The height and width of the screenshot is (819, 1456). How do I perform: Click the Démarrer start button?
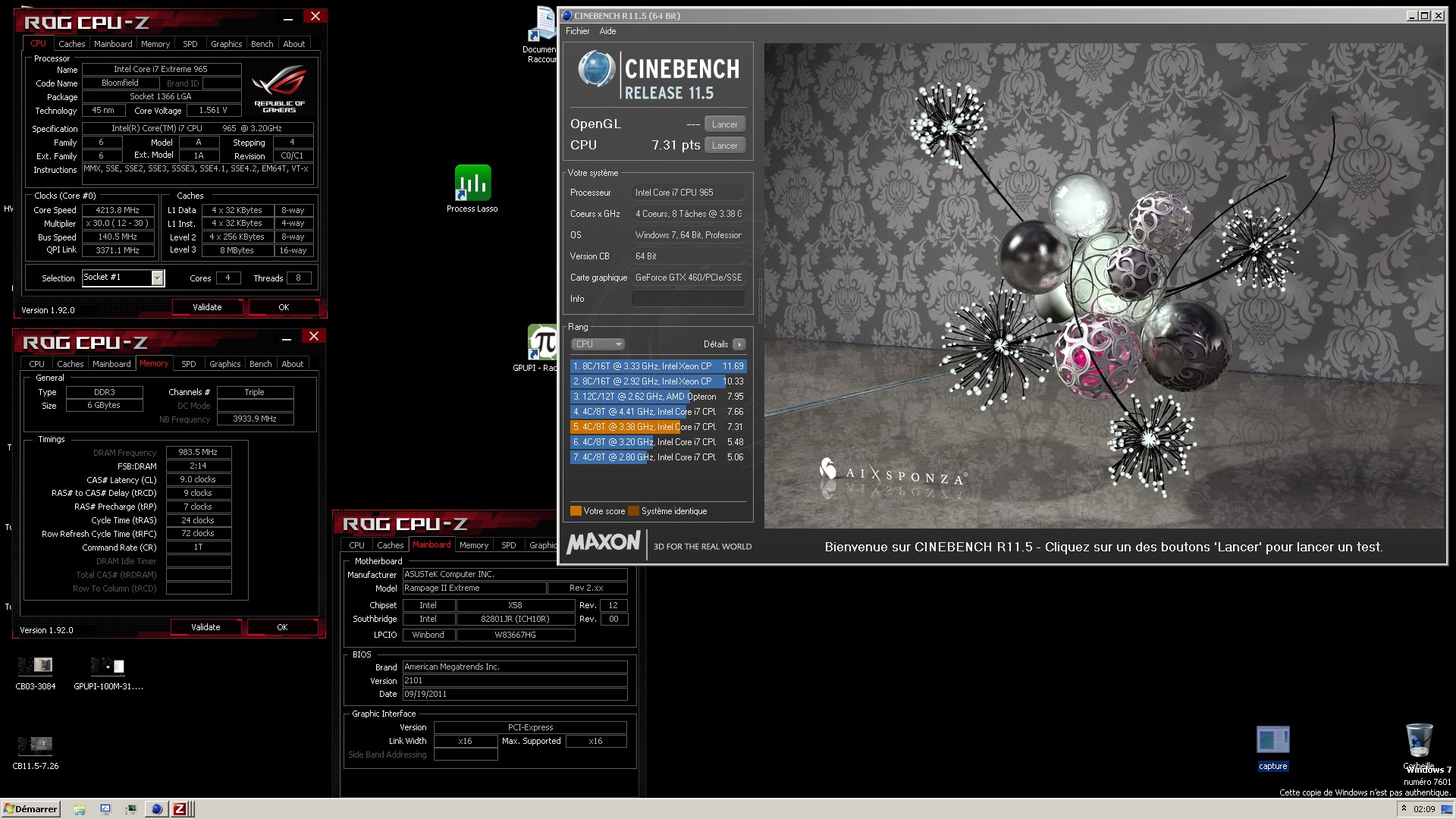tap(30, 809)
